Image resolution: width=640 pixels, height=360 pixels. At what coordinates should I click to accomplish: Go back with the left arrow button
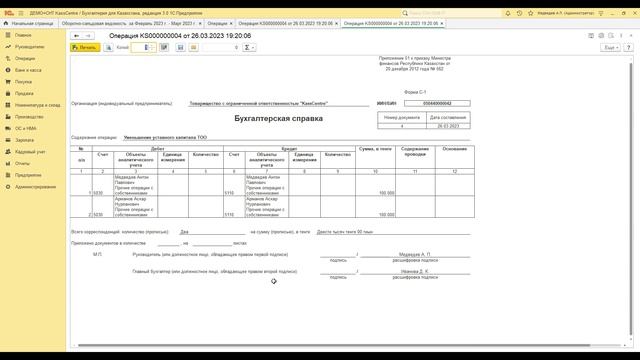pos(76,36)
